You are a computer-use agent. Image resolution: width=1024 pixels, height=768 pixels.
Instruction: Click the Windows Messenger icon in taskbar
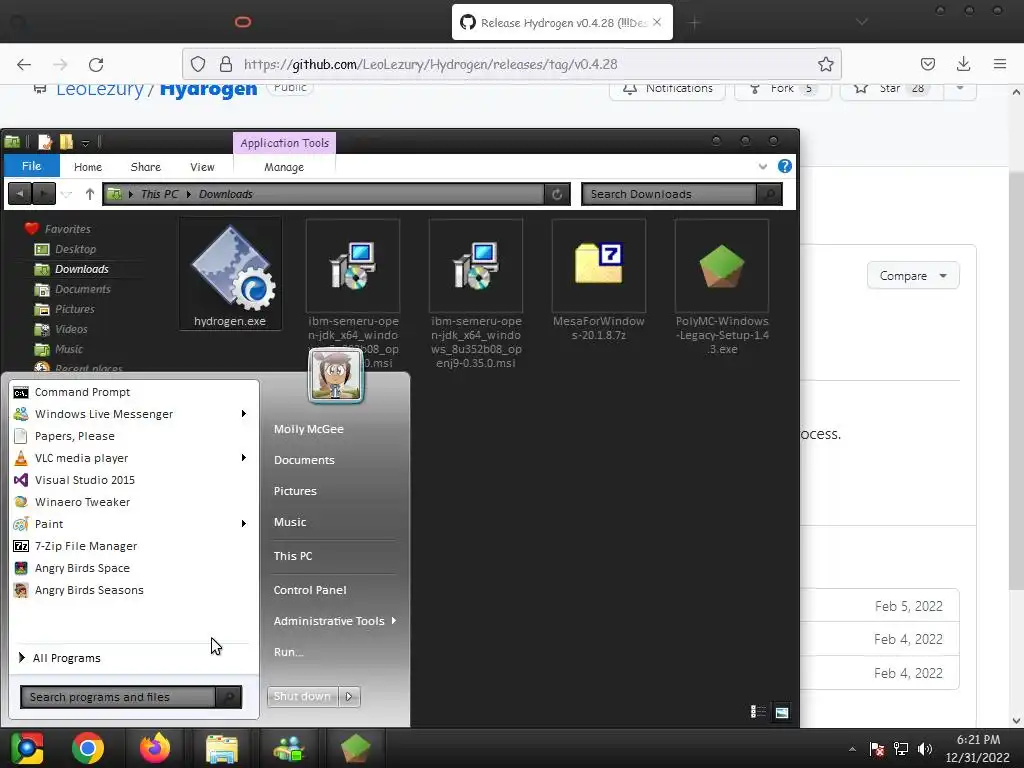point(289,748)
